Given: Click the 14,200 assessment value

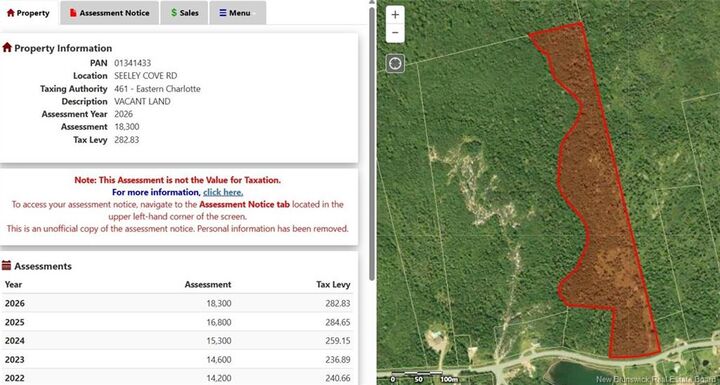Looking at the screenshot, I should pyautogui.click(x=219, y=378).
